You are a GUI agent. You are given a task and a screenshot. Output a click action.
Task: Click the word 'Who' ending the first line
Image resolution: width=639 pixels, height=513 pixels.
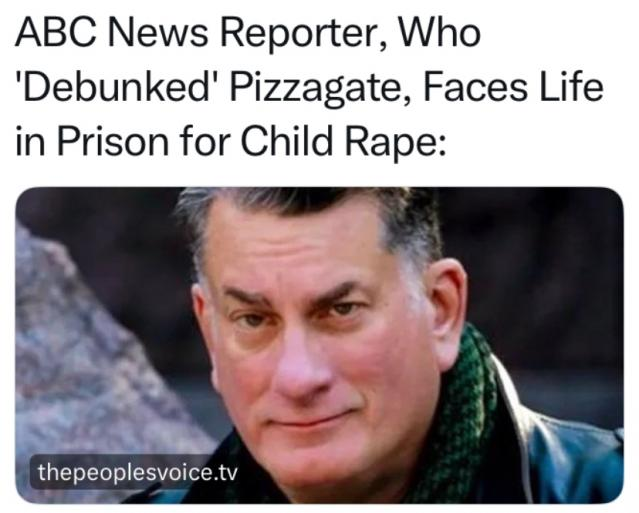coord(439,33)
